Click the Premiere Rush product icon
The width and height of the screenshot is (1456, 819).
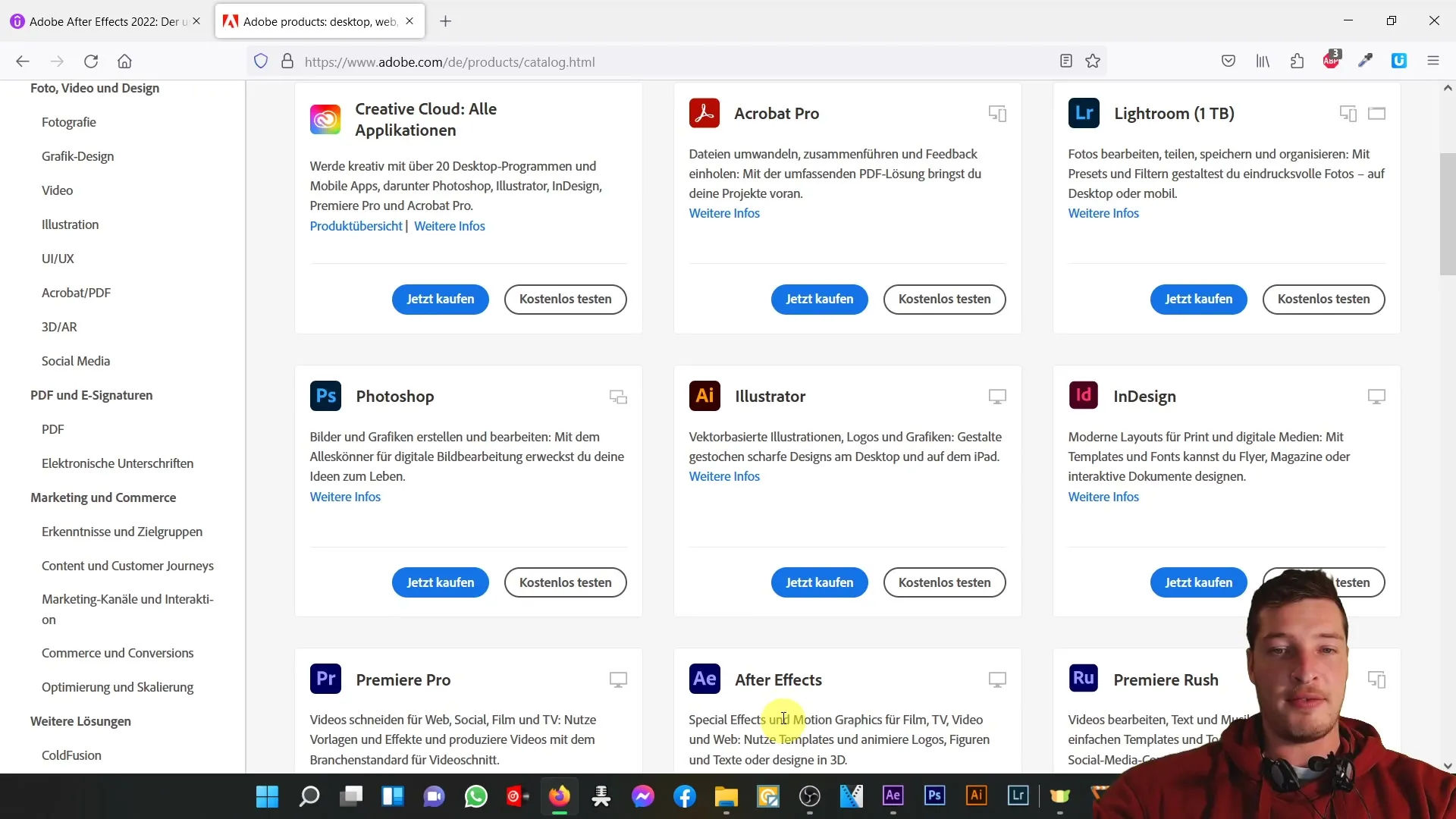click(1083, 679)
